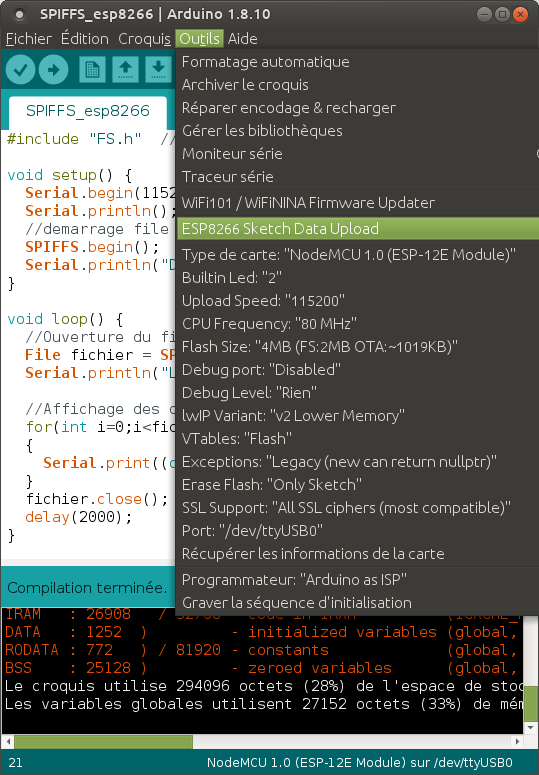Open the CPU Frequency option list
The image size is (539, 775).
(357, 324)
